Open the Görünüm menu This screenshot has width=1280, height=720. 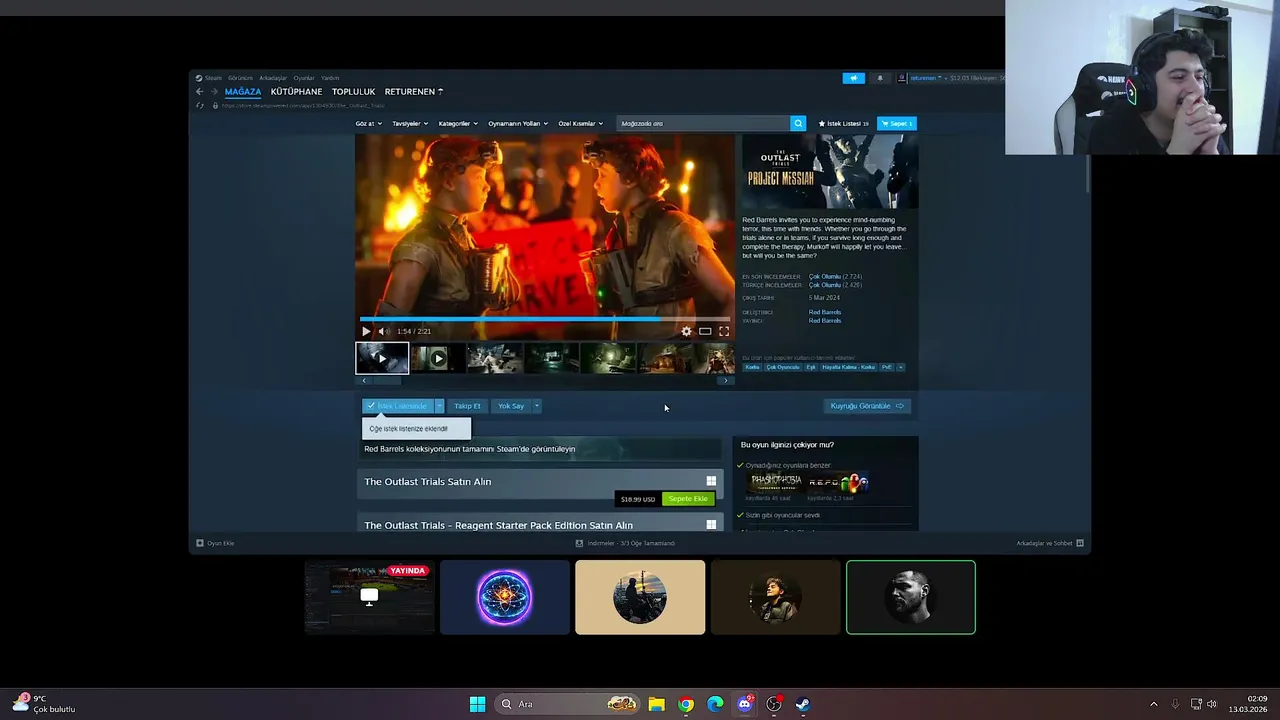240,78
